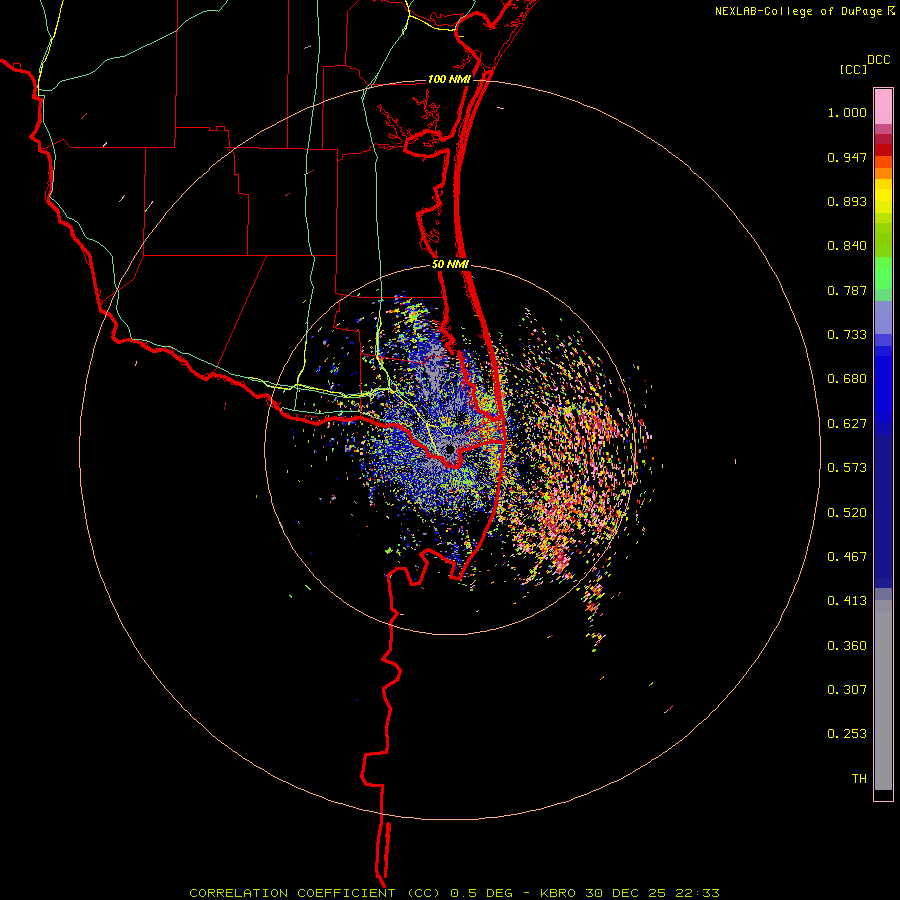This screenshot has width=900, height=900.
Task: Click the DCC label above the color bar
Action: 879,60
